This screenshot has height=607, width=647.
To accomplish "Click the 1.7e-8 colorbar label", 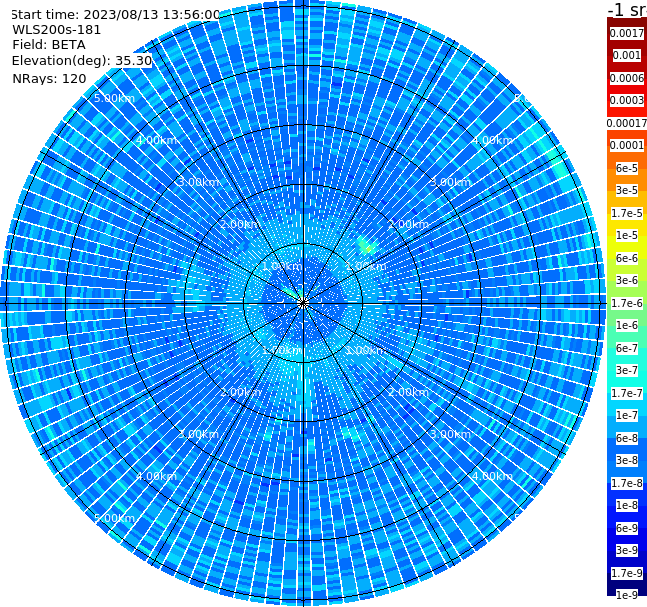I will click(627, 483).
